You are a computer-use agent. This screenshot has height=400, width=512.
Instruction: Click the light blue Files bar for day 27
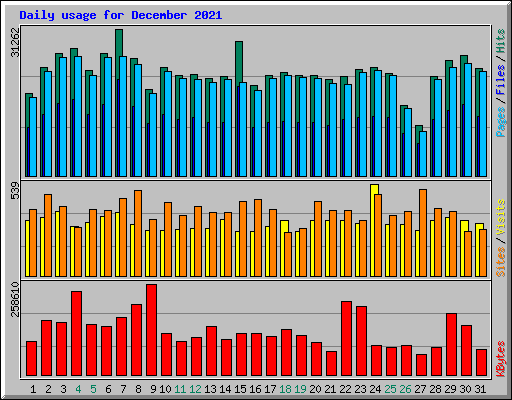(x=423, y=154)
